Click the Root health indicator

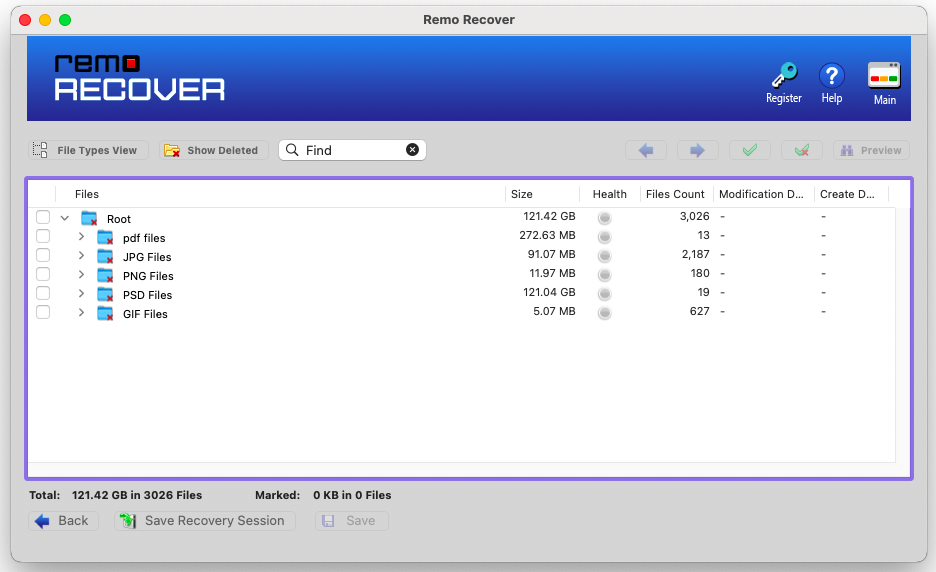tap(605, 218)
